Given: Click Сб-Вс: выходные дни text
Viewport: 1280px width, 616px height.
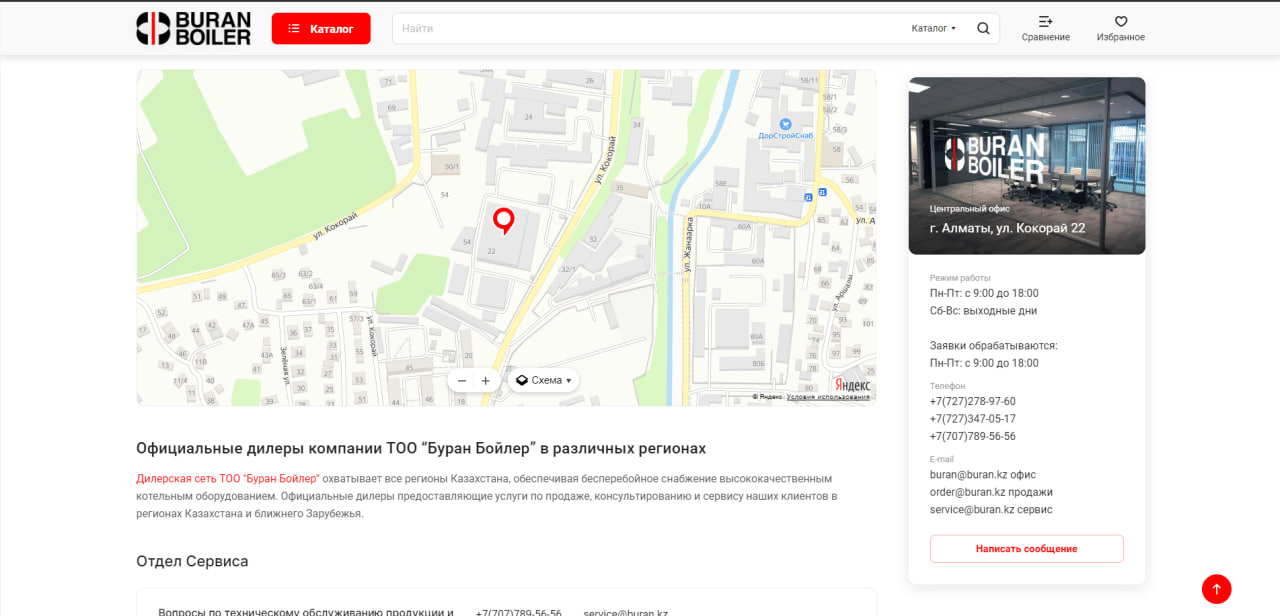Looking at the screenshot, I should tap(983, 311).
